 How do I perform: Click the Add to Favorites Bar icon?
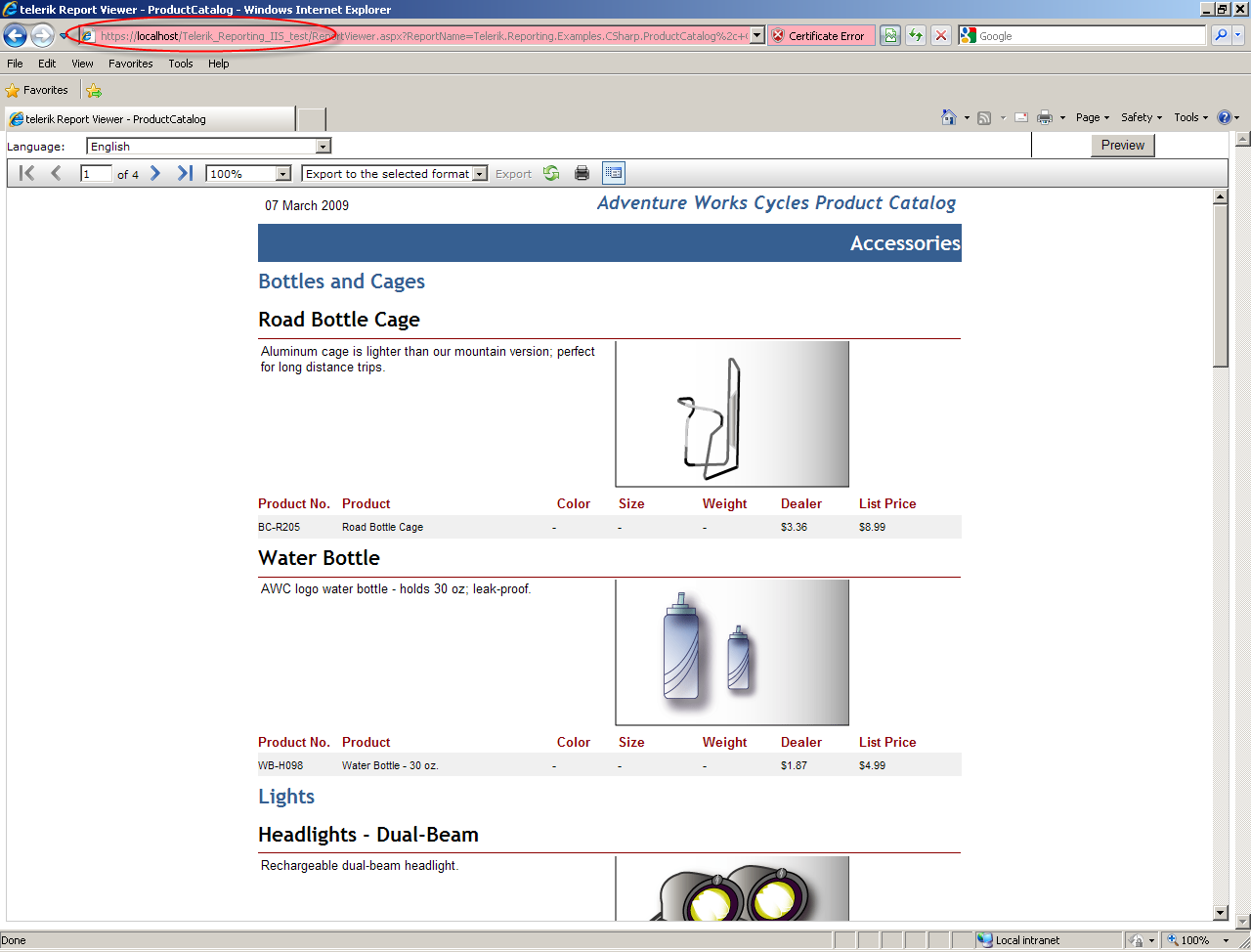[x=94, y=90]
